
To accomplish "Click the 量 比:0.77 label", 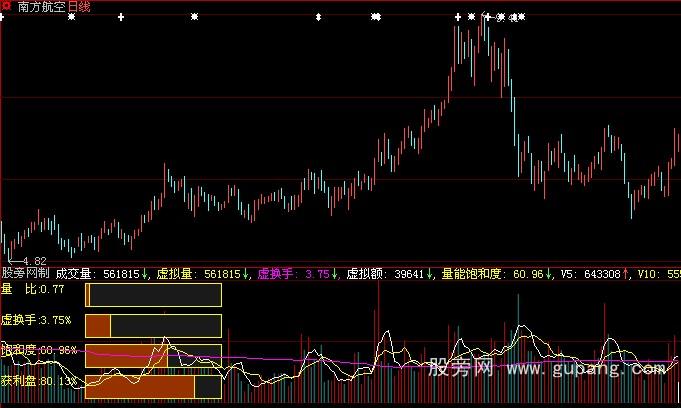I will point(33,289).
